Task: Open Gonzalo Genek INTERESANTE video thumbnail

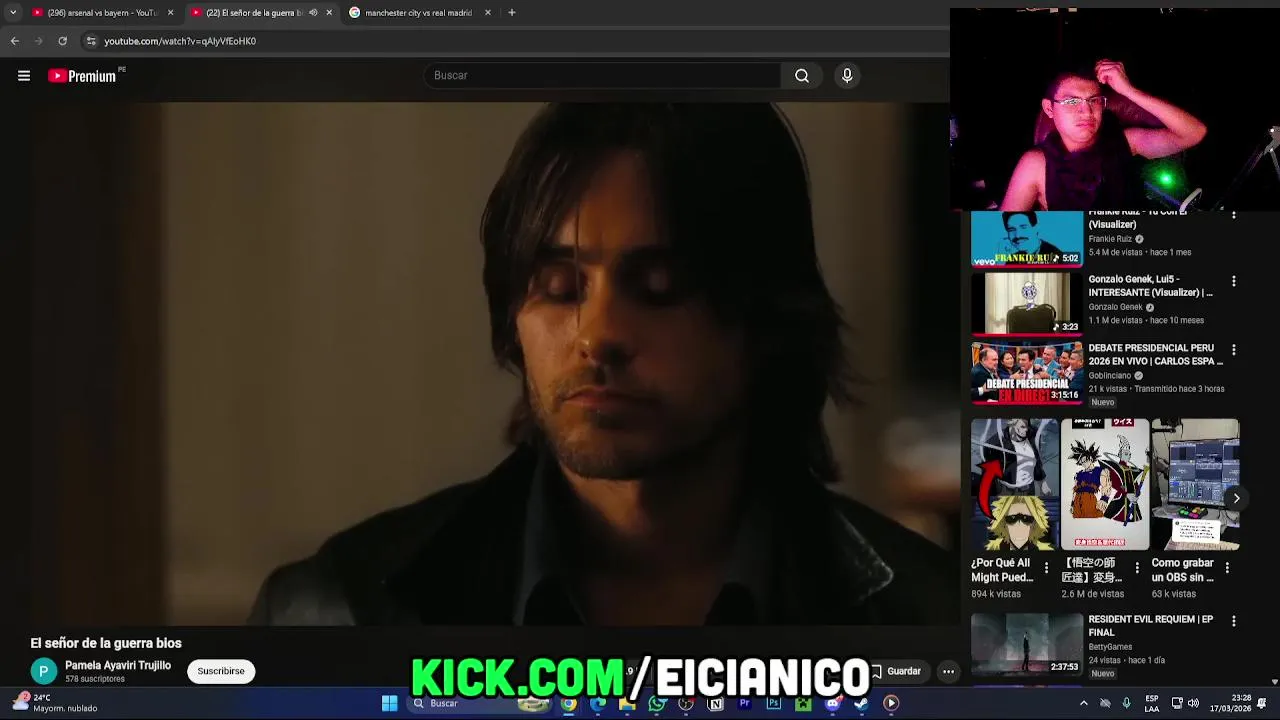Action: pos(1027,304)
